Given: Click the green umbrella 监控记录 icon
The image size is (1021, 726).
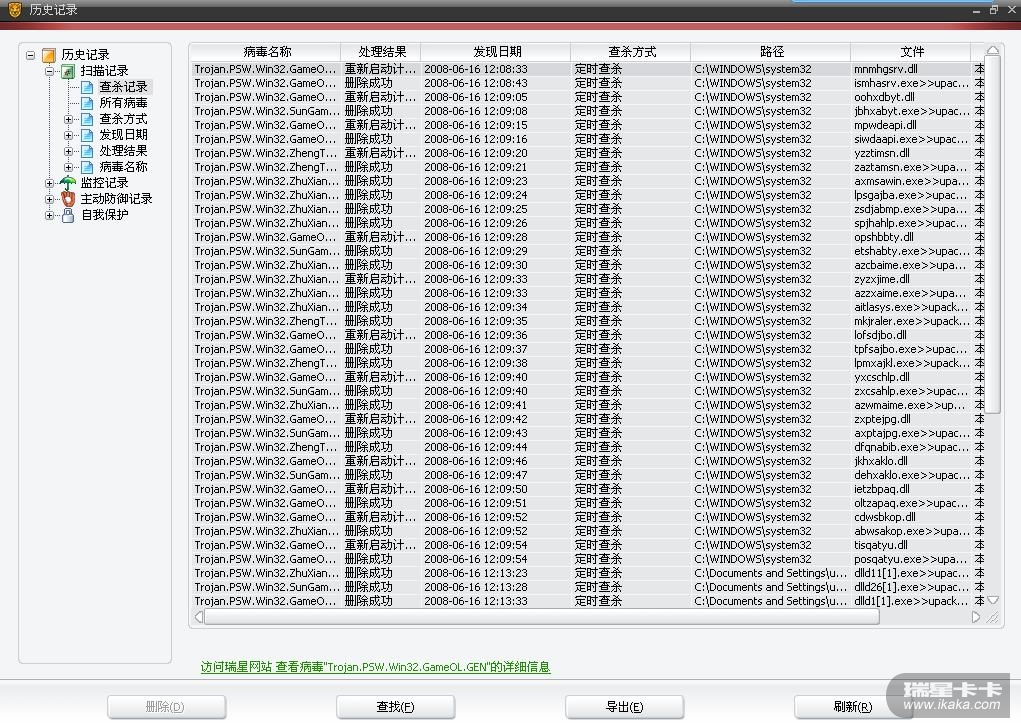Looking at the screenshot, I should pos(68,183).
